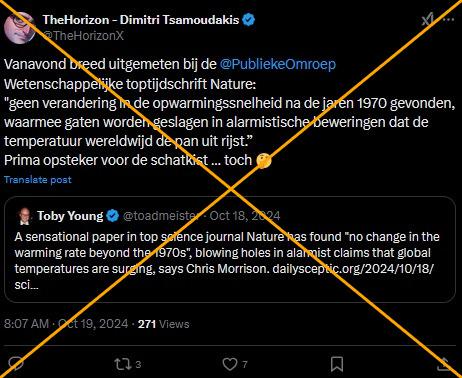Click the 8:07 AM Oct 19, 2024 timestamp
This screenshot has width=462, height=378.
coord(66,324)
